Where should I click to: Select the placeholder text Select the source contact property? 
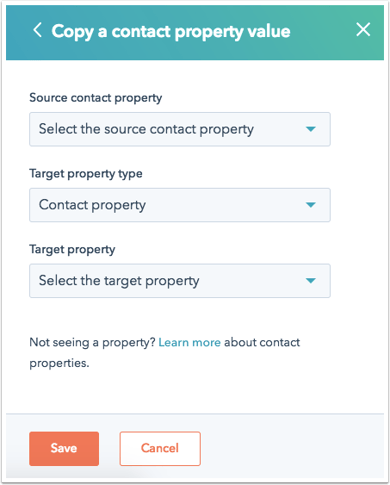146,129
